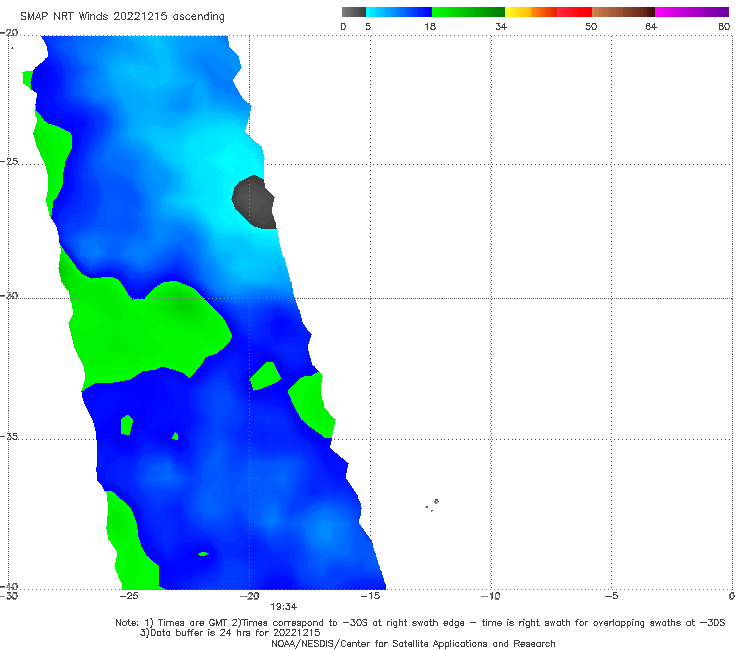Click the color bar label '64'
The height and width of the screenshot is (650, 740).
coord(651,27)
